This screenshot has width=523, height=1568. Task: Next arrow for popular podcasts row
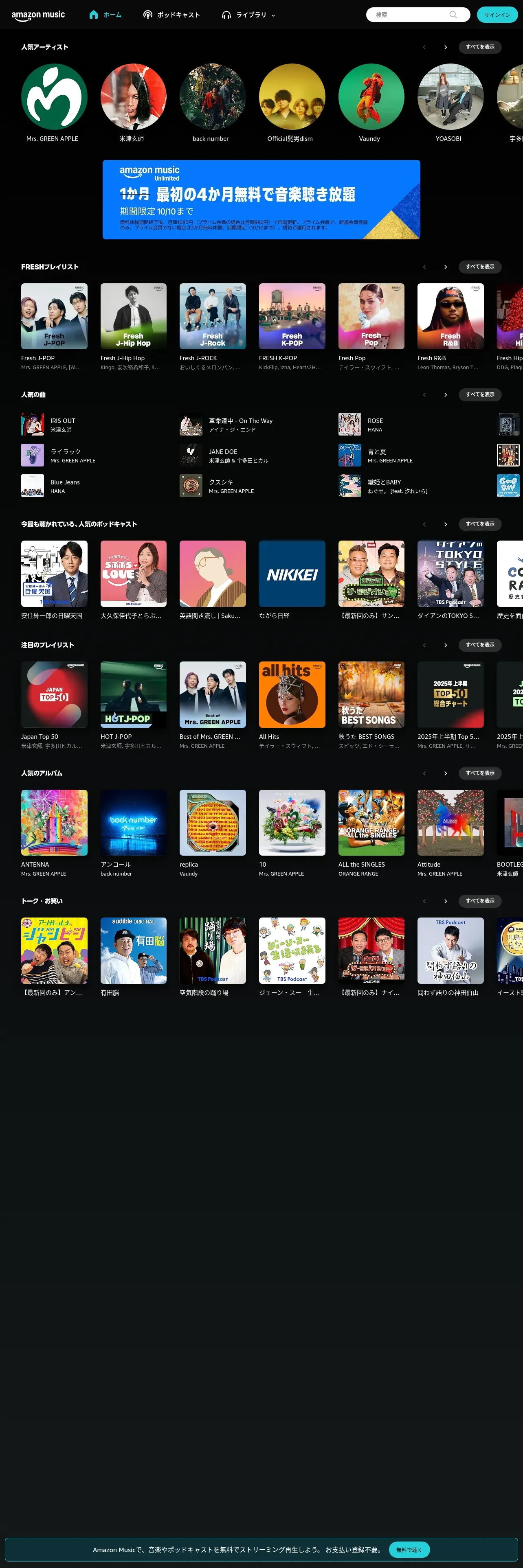coord(446,524)
